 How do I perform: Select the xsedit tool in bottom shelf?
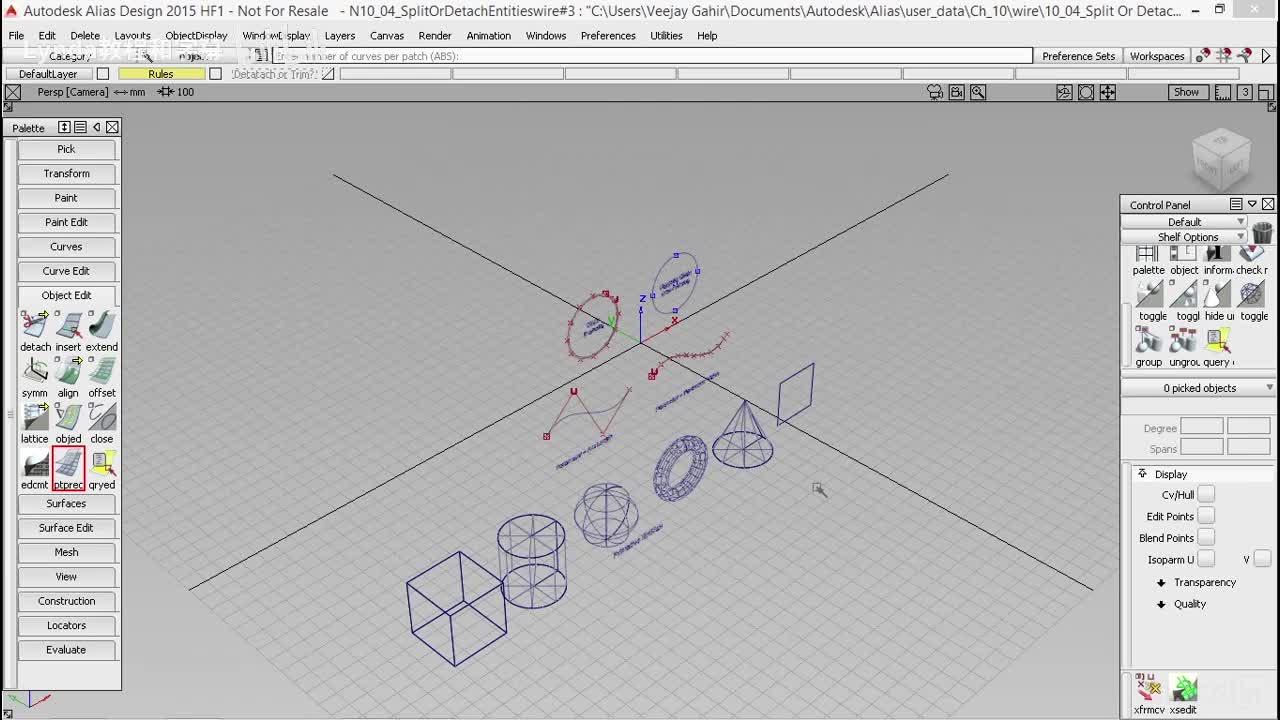pos(1183,688)
